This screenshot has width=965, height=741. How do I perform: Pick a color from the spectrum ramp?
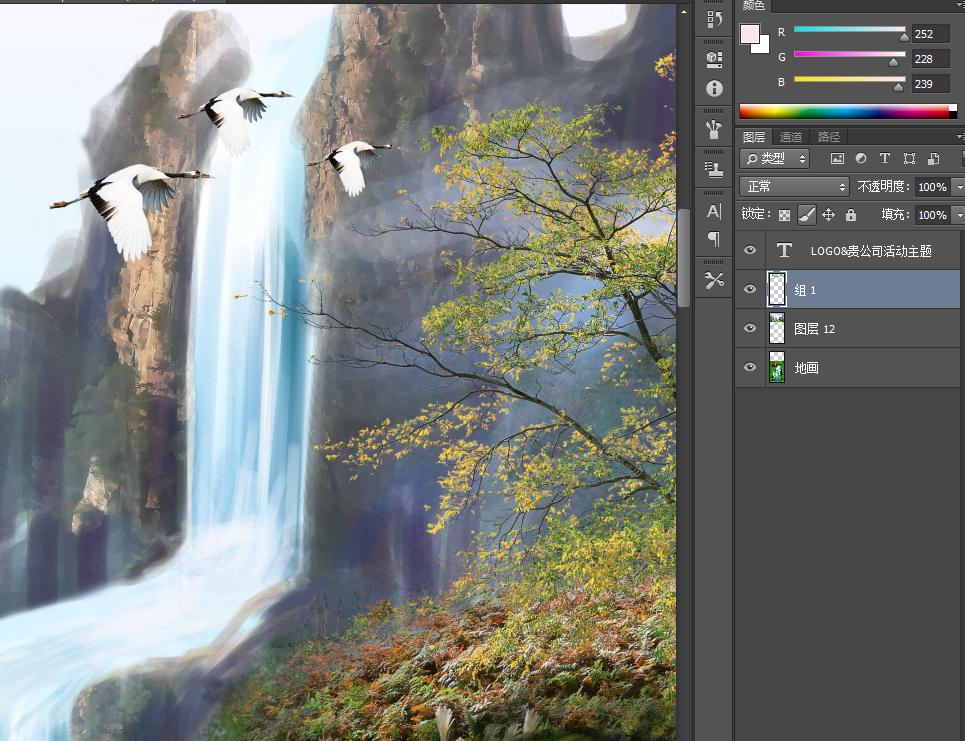tap(848, 111)
